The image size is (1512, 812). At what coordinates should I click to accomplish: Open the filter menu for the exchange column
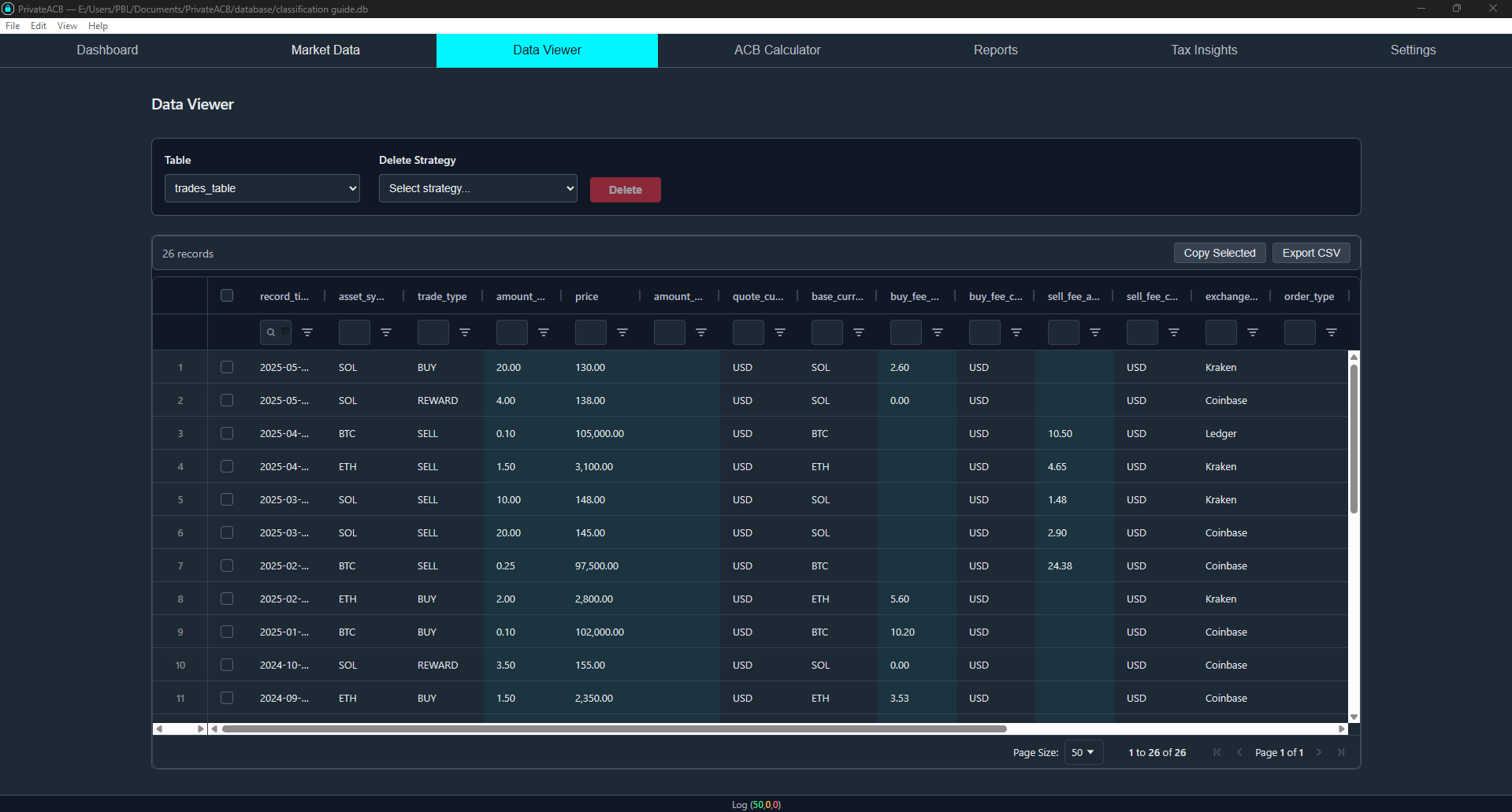pos(1254,332)
